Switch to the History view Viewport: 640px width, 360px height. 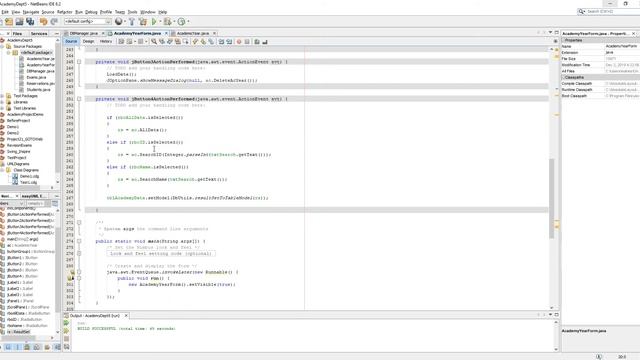[106, 42]
